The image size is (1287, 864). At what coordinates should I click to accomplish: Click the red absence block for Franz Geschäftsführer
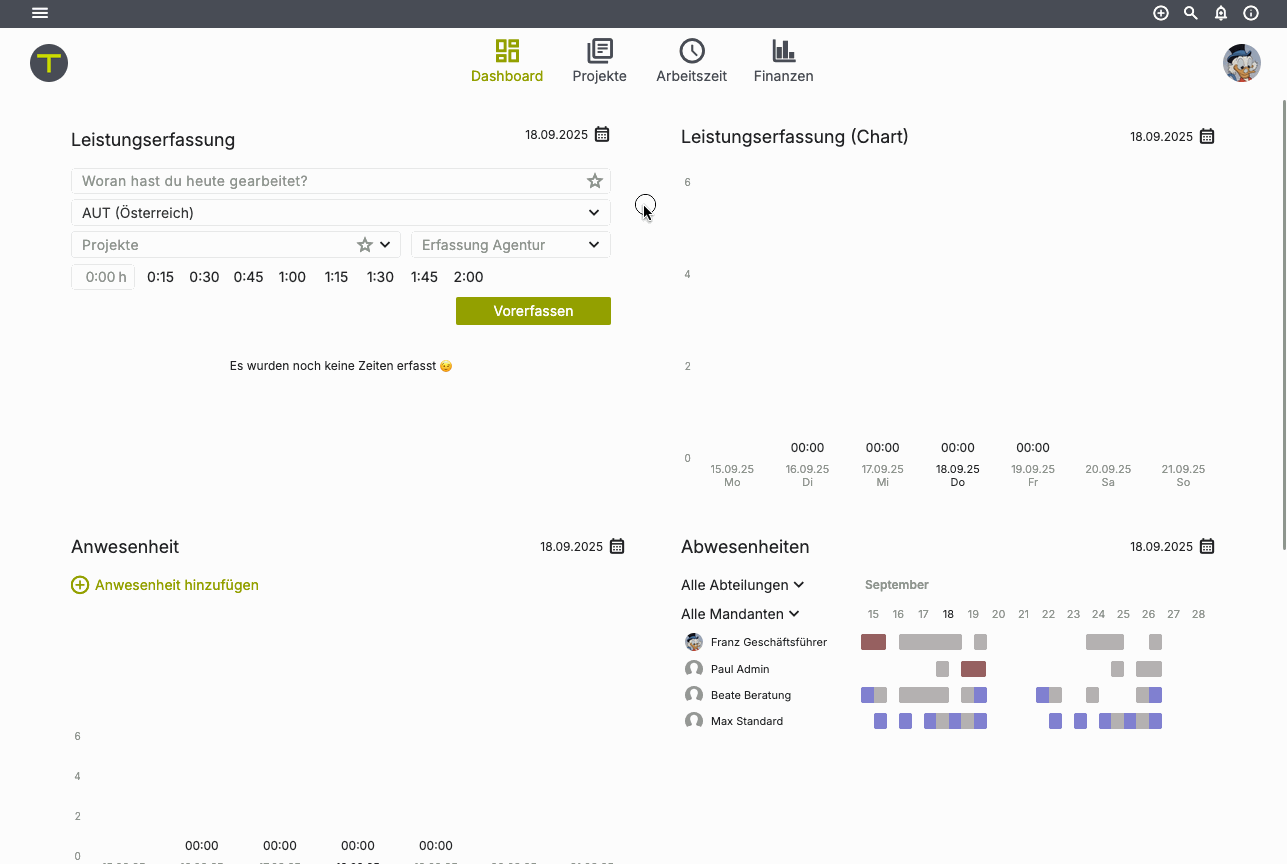coord(873,642)
